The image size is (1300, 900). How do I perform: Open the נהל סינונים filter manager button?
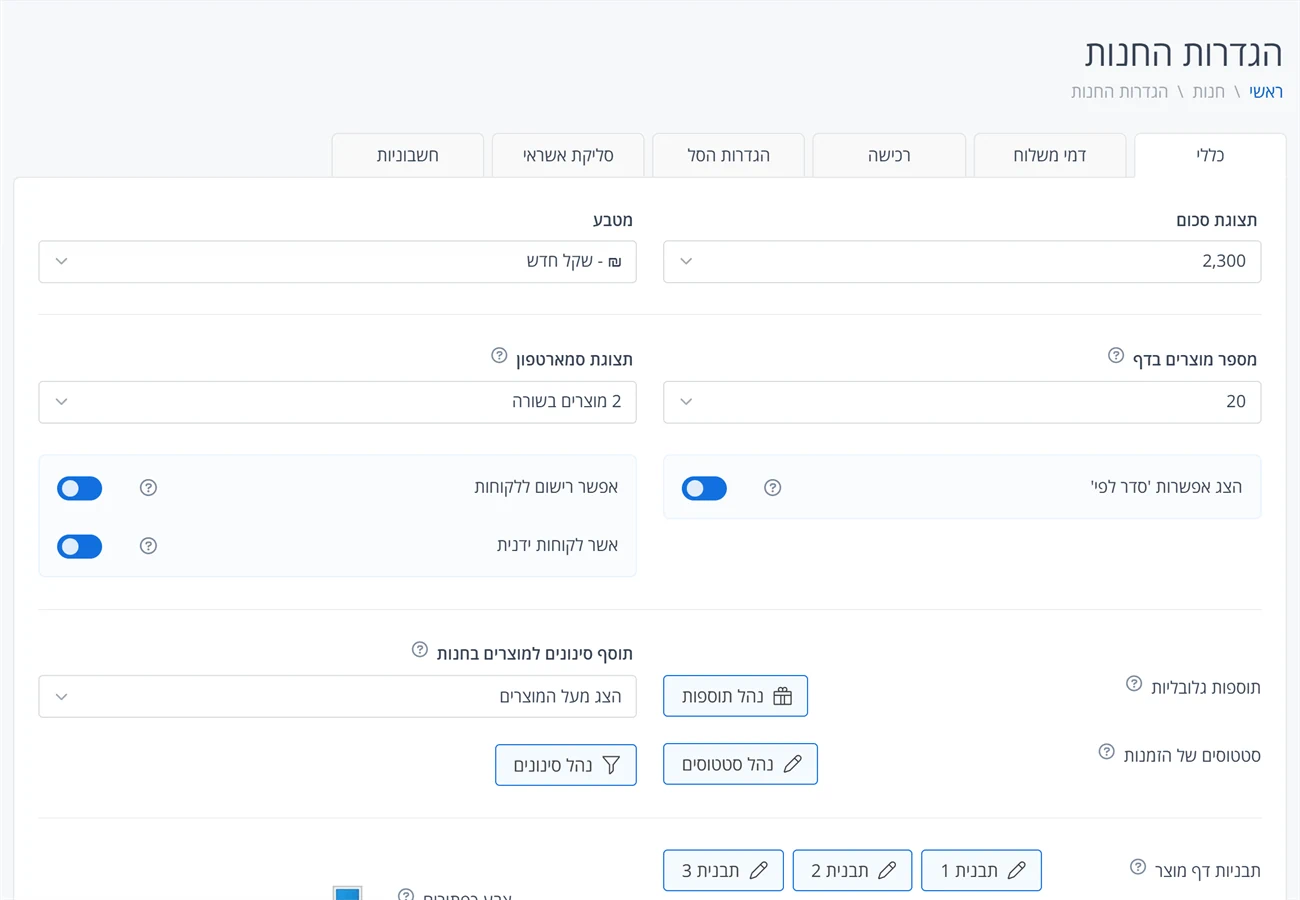coord(566,765)
